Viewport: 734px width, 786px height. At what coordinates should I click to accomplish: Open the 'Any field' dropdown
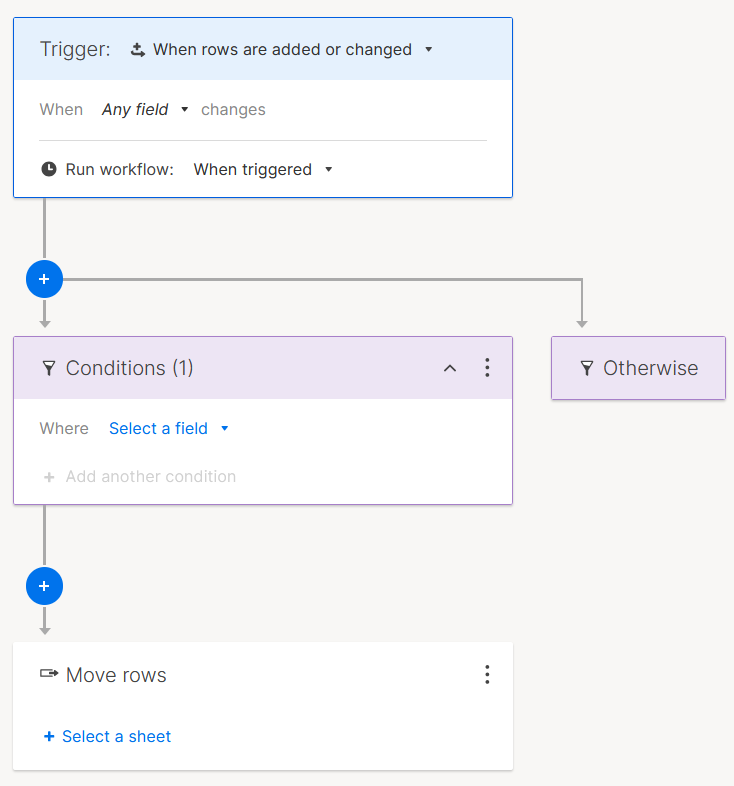pos(145,109)
